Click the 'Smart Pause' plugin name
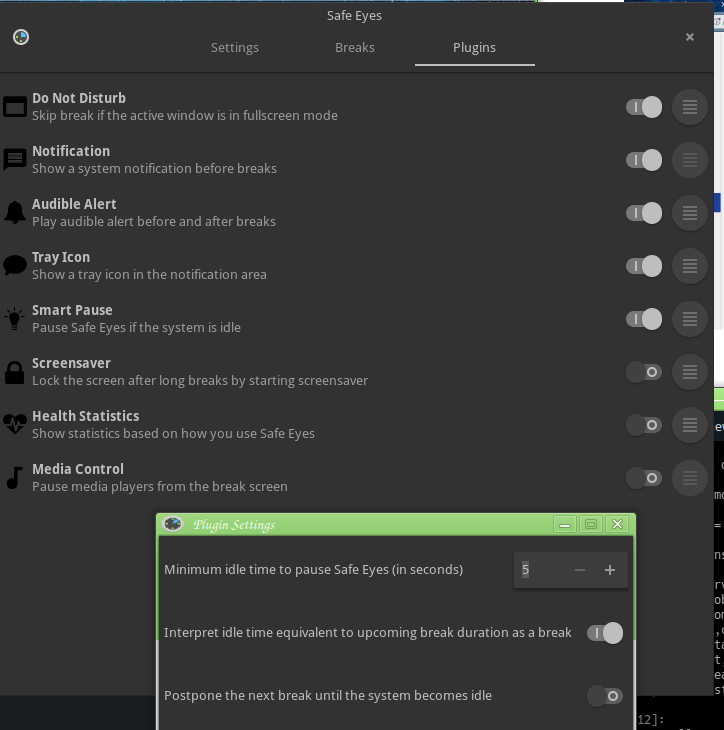The image size is (724, 730). coord(72,310)
